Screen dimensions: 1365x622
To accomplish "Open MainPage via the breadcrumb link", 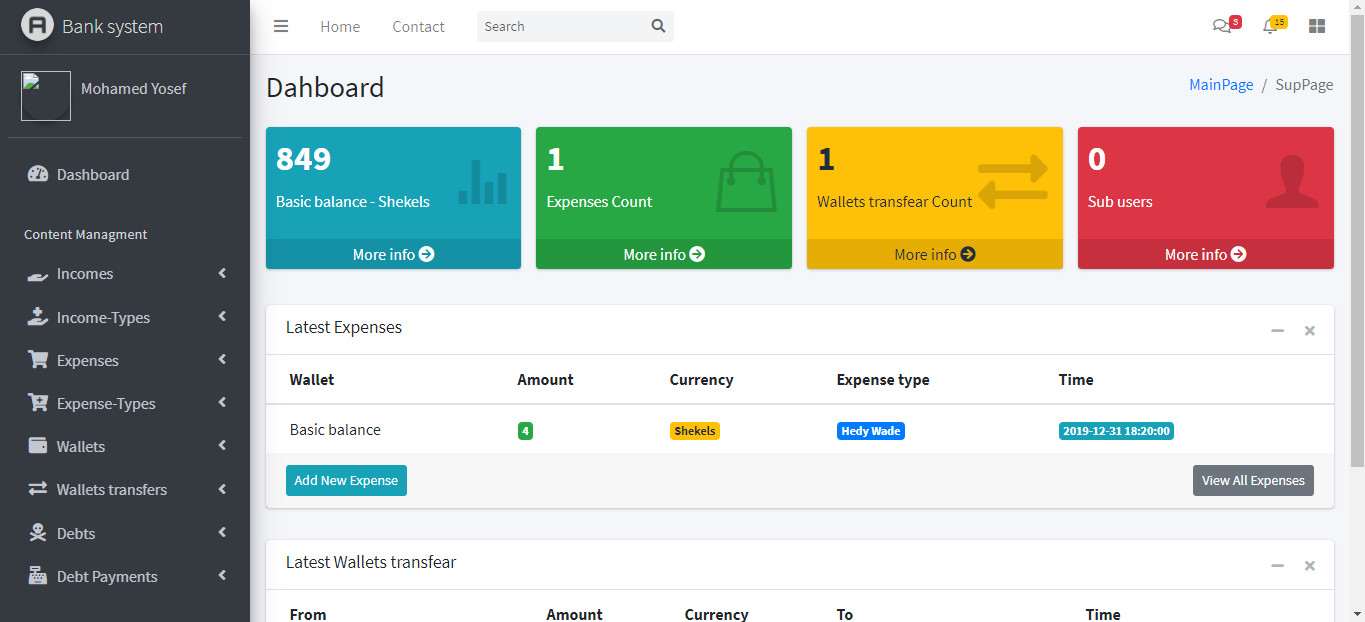I will click(x=1220, y=84).
